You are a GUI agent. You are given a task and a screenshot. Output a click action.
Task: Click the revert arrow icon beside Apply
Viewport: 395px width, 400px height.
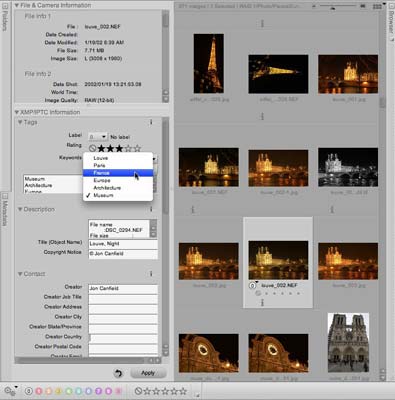(118, 373)
